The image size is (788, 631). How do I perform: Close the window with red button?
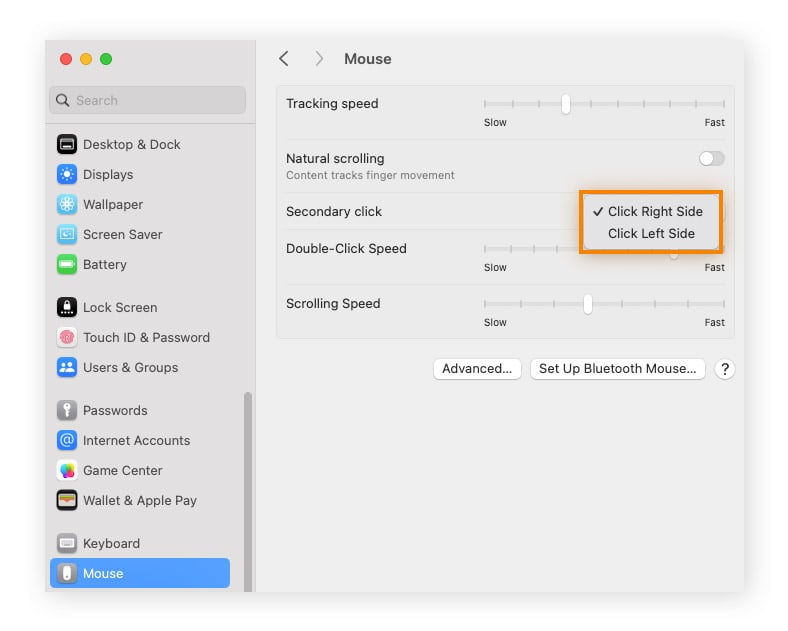point(66,59)
